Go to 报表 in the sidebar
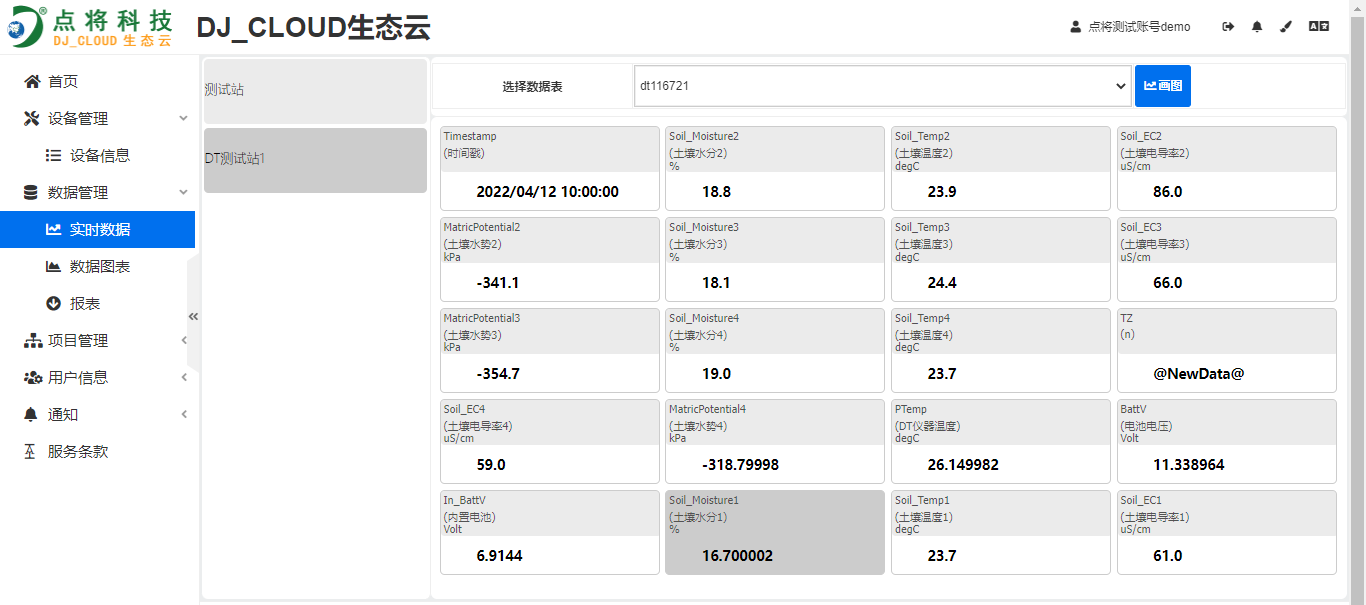Screen dimensions: 1366x605 click(x=84, y=303)
